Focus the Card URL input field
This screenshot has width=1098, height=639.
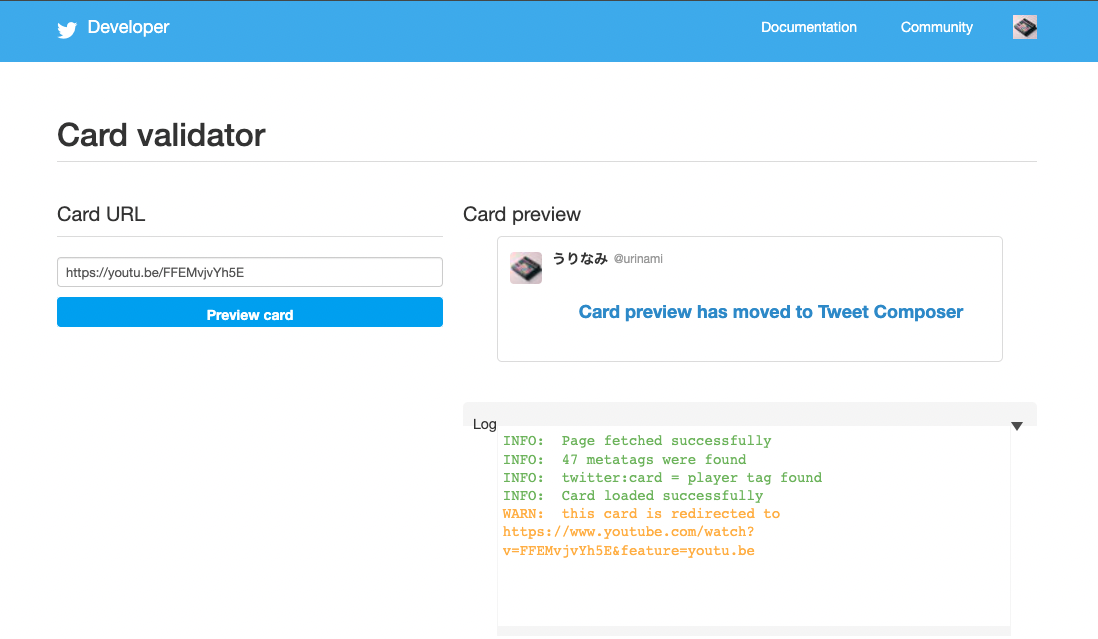(x=250, y=272)
